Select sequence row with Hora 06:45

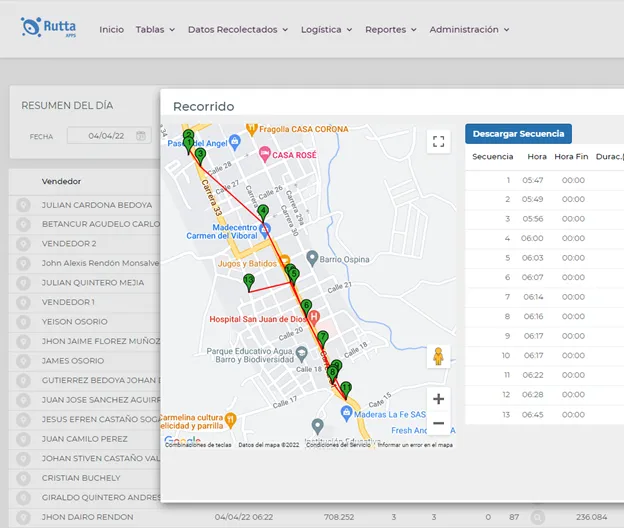(544, 415)
